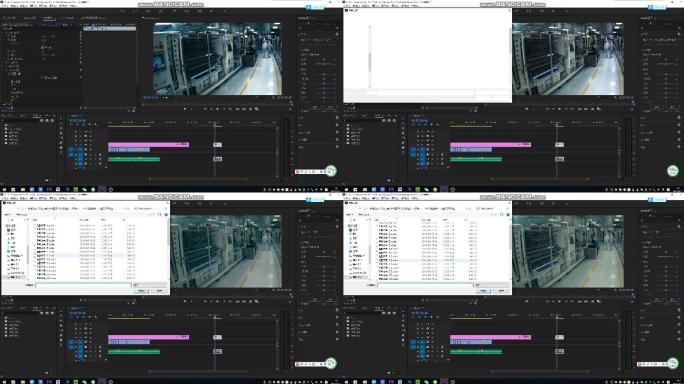Click the Program monitor preview beside the blank white dialog
684x384 pixels.
[568, 59]
